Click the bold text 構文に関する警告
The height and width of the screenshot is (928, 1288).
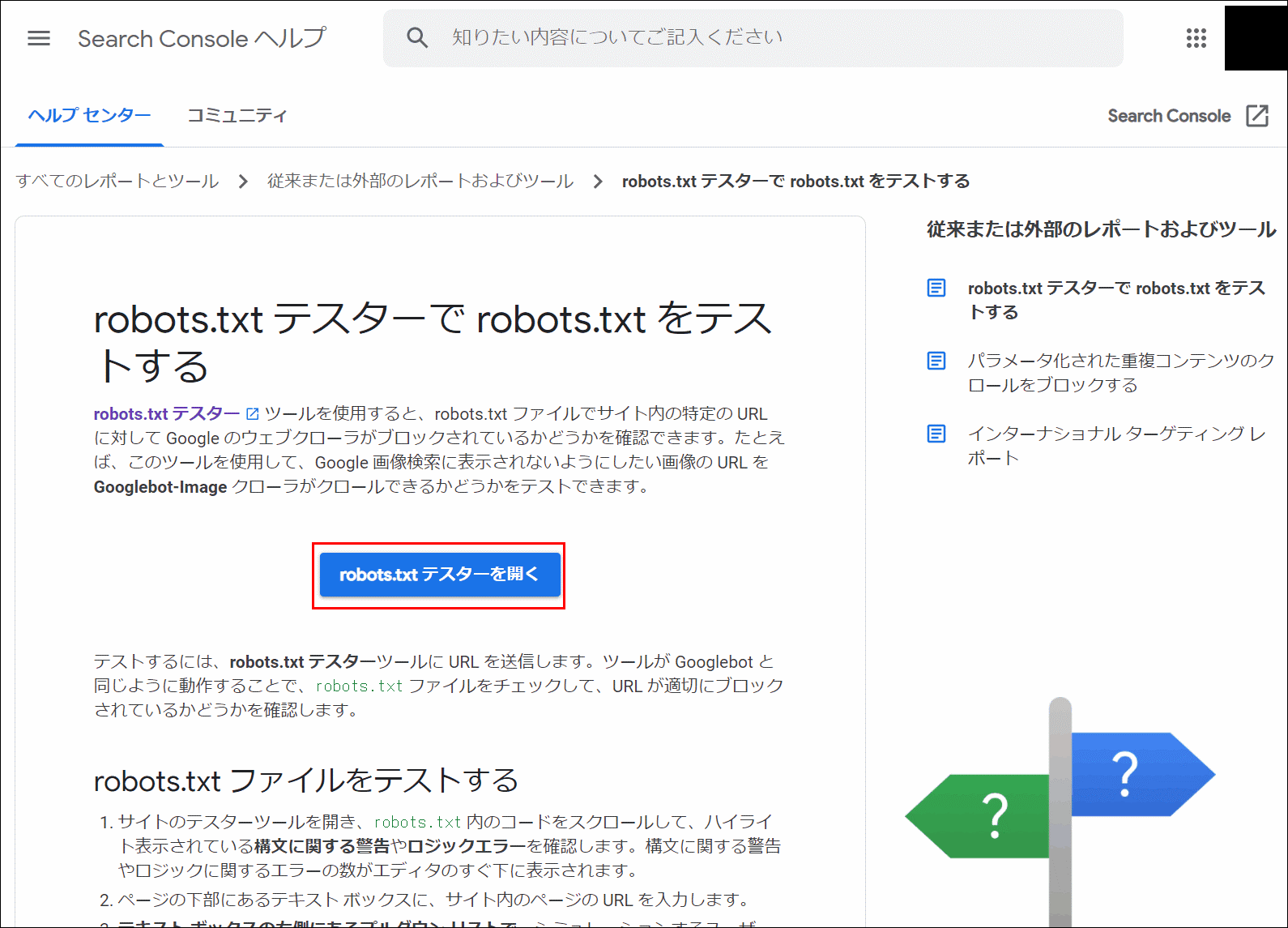(x=322, y=846)
